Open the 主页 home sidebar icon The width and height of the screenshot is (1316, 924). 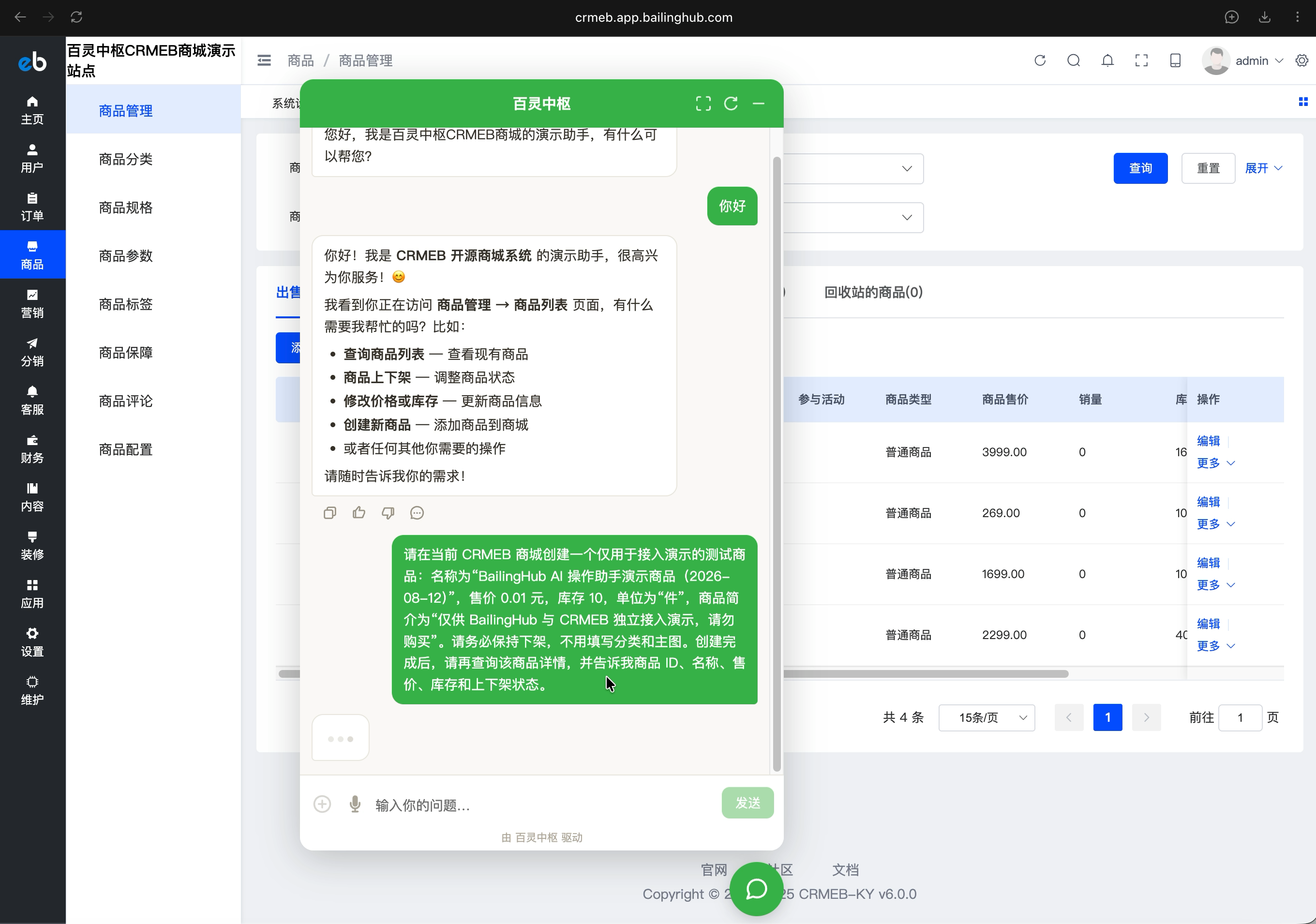[x=32, y=109]
